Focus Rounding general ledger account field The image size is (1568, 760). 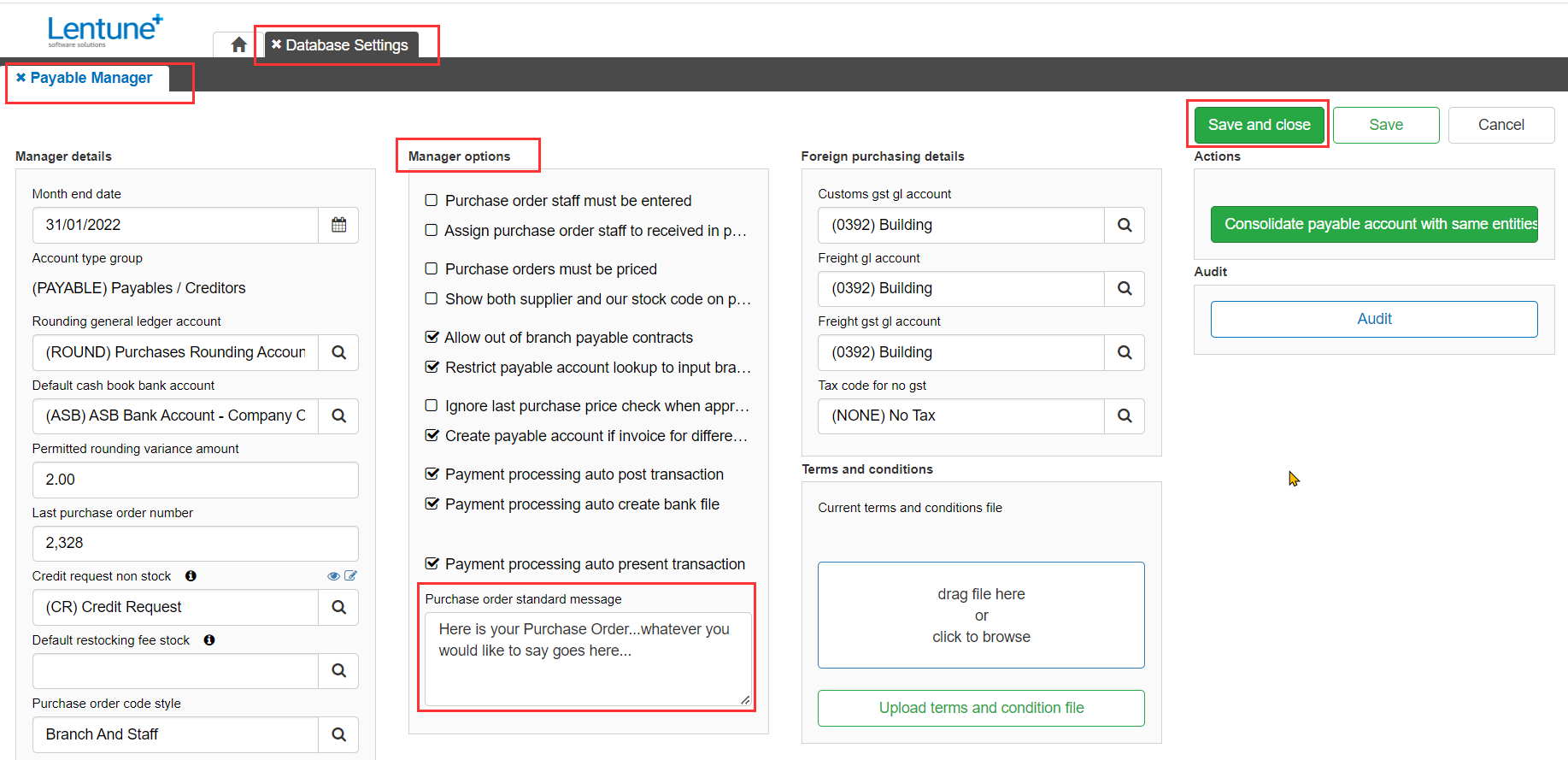click(175, 352)
